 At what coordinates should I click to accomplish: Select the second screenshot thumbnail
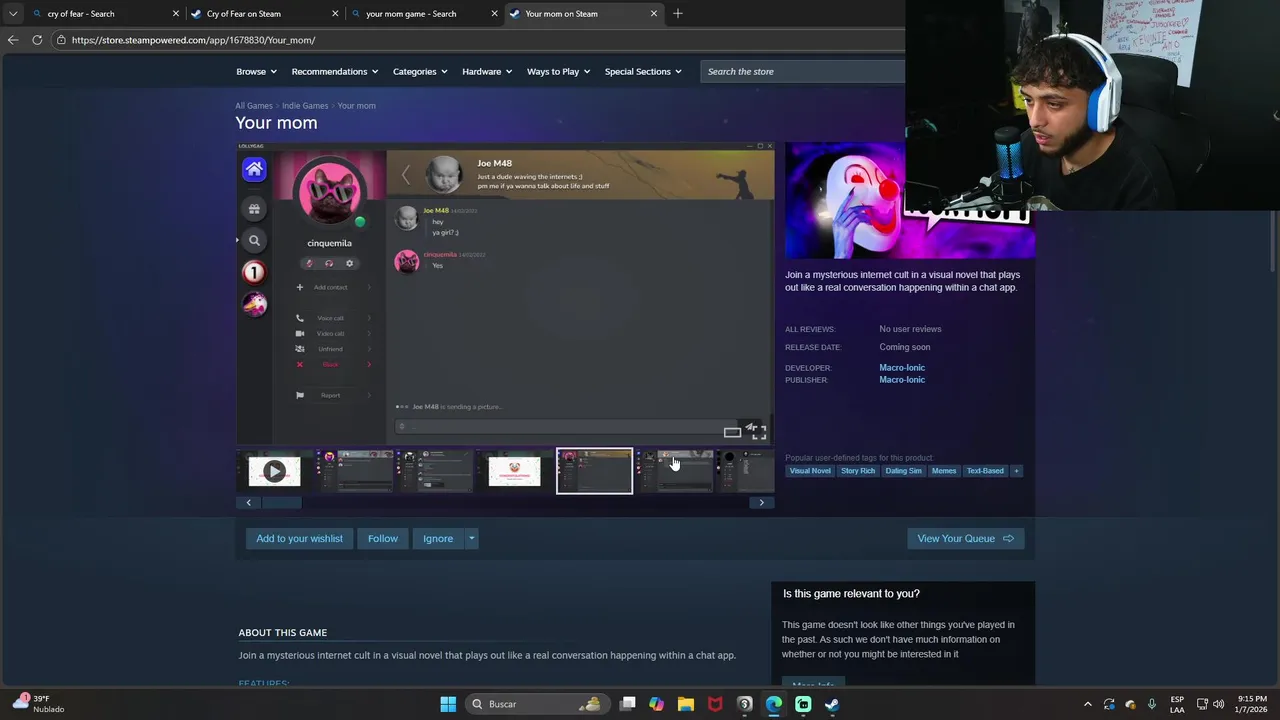coord(354,471)
